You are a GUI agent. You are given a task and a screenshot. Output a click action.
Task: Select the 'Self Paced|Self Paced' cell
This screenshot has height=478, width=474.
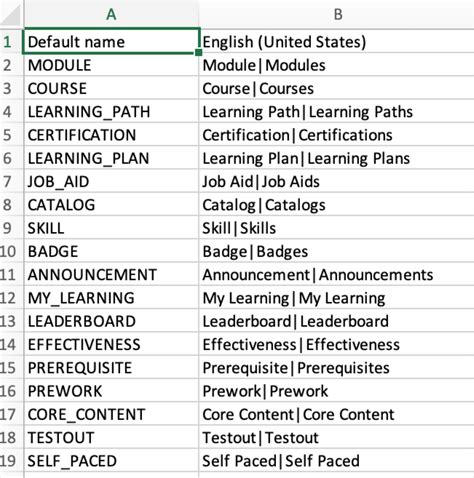click(337, 461)
